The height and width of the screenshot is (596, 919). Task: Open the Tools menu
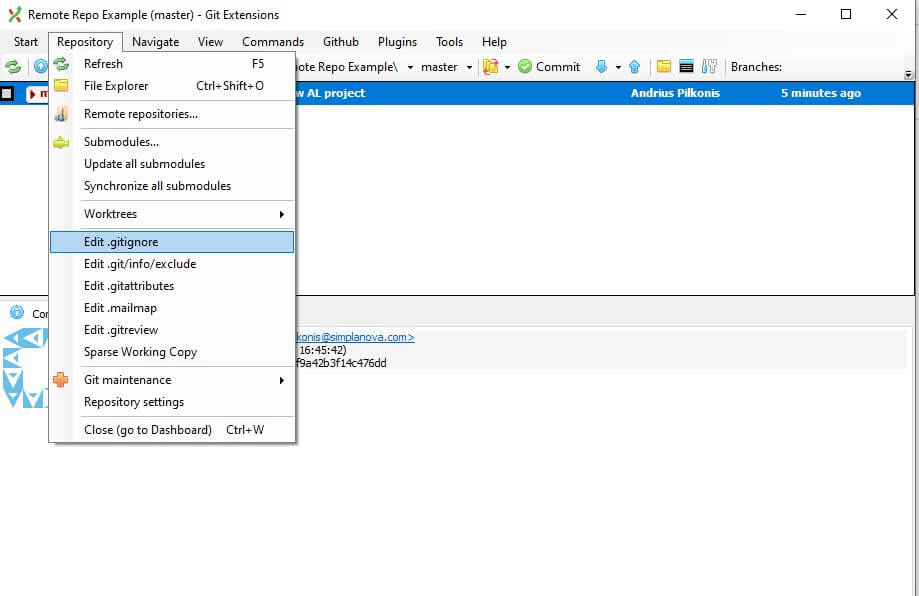click(450, 42)
